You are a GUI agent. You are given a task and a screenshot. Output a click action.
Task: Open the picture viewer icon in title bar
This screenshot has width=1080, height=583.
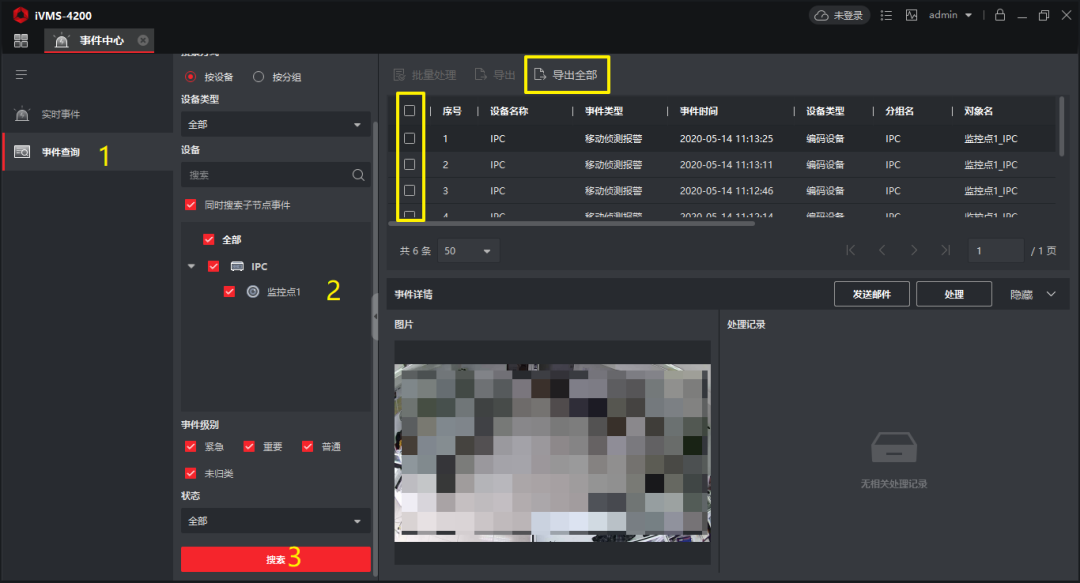point(911,15)
